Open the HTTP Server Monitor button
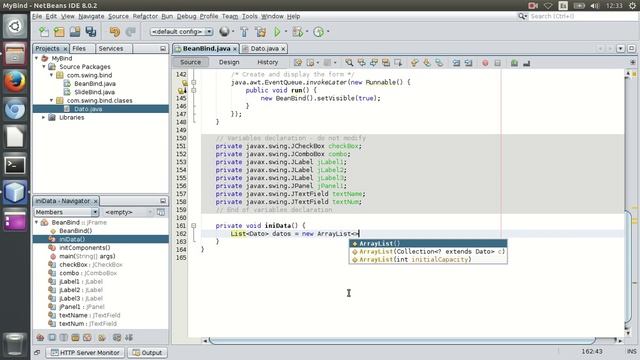This screenshot has height=360, width=640. (86, 353)
